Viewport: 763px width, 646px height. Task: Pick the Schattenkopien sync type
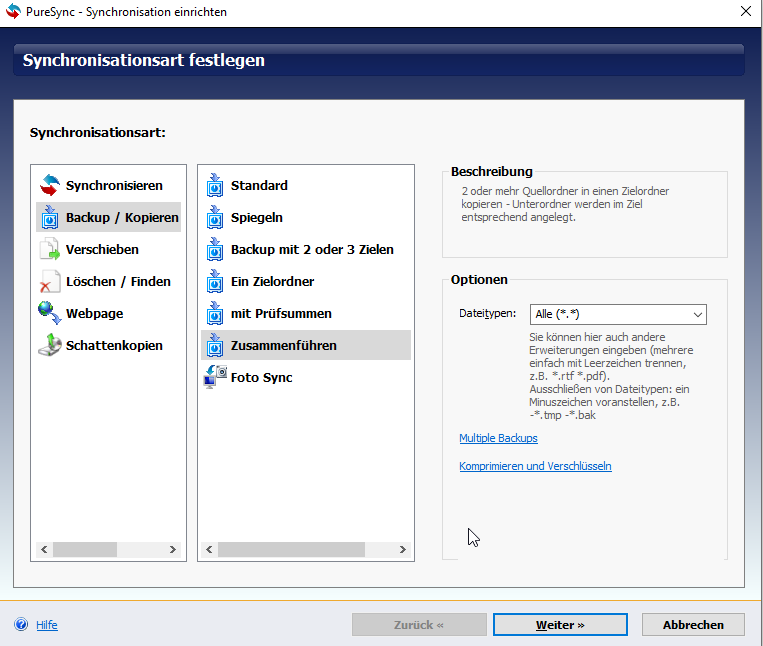coord(109,345)
